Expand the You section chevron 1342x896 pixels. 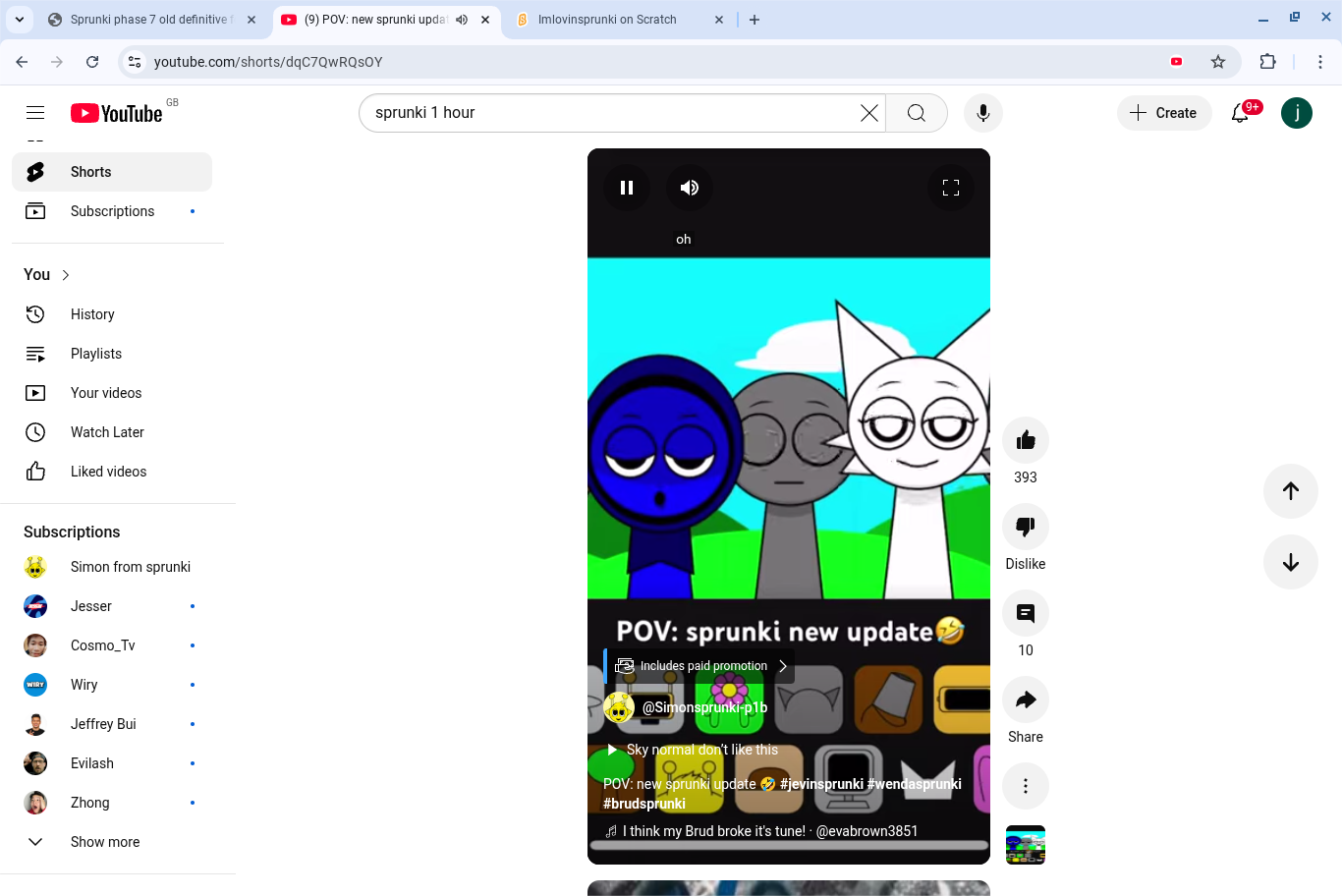tap(66, 275)
